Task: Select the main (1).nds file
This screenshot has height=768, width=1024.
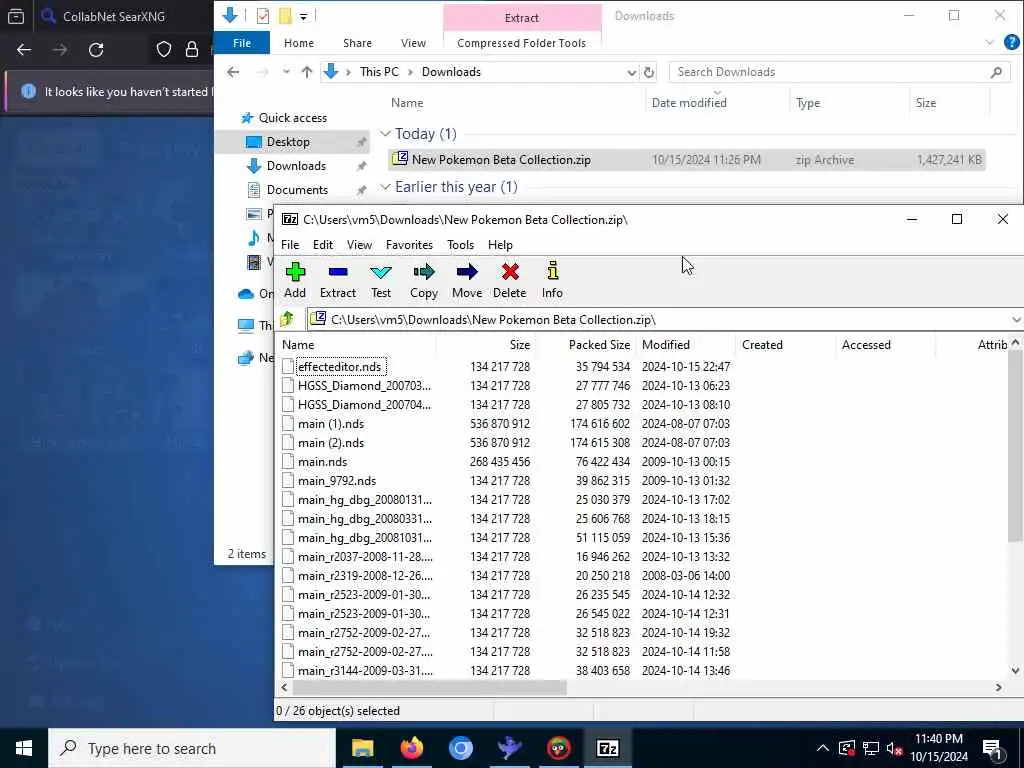Action: tap(331, 424)
